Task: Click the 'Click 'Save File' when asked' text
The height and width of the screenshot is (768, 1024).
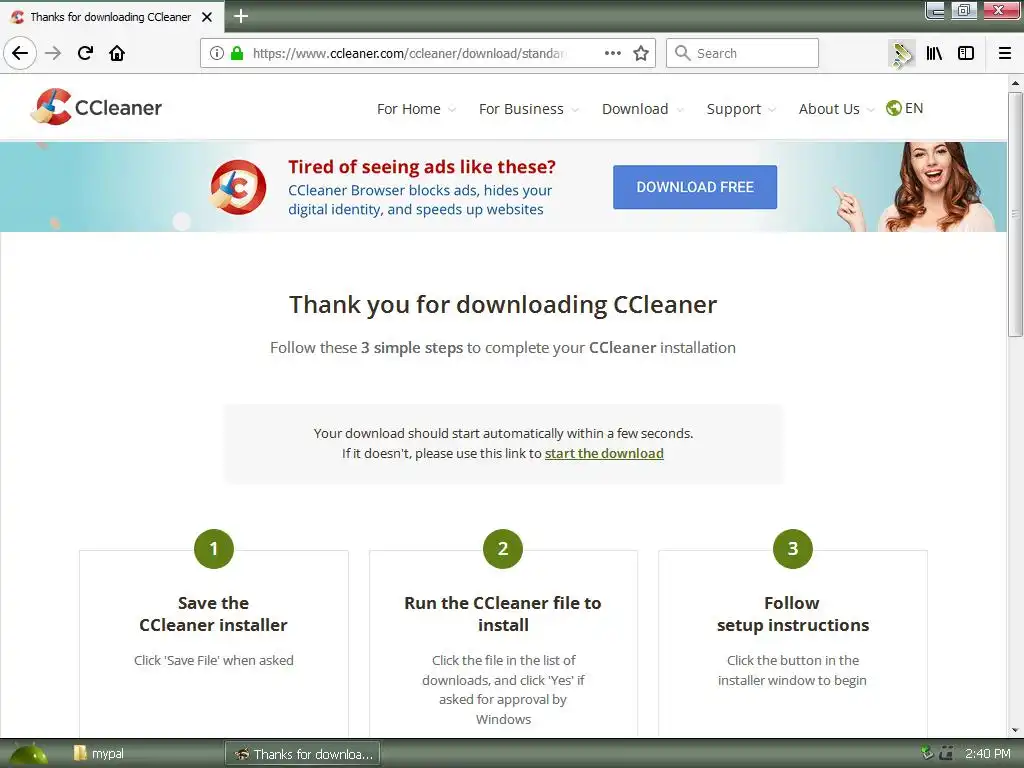Action: [214, 660]
